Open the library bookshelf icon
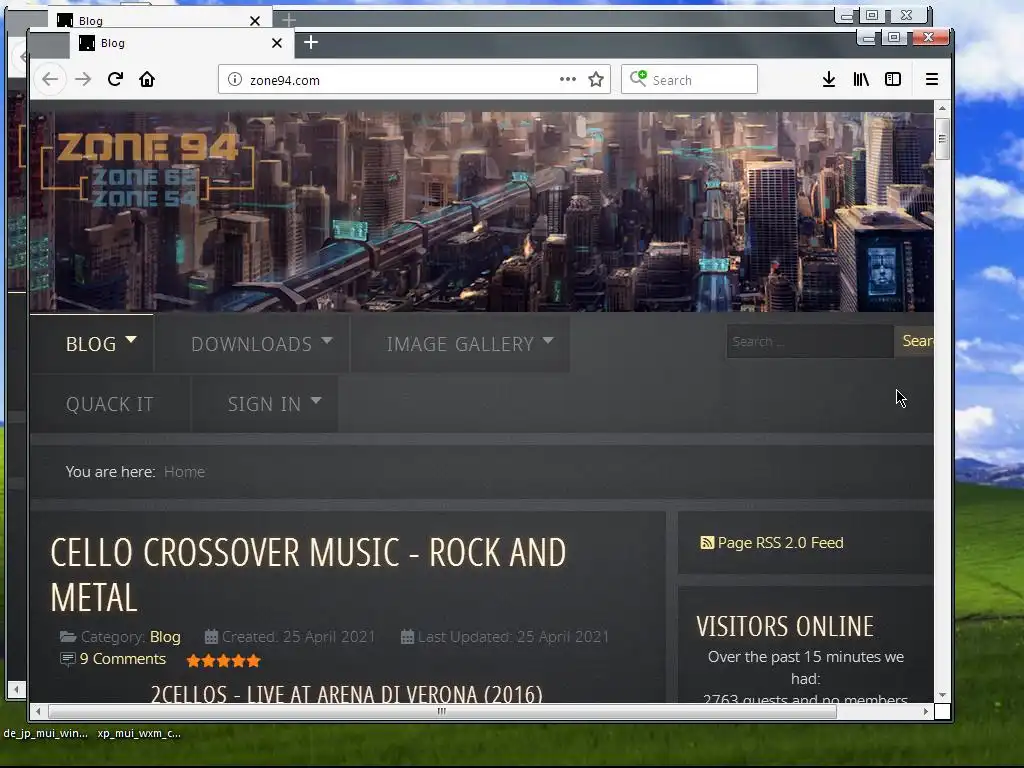This screenshot has height=768, width=1024. pos(861,80)
